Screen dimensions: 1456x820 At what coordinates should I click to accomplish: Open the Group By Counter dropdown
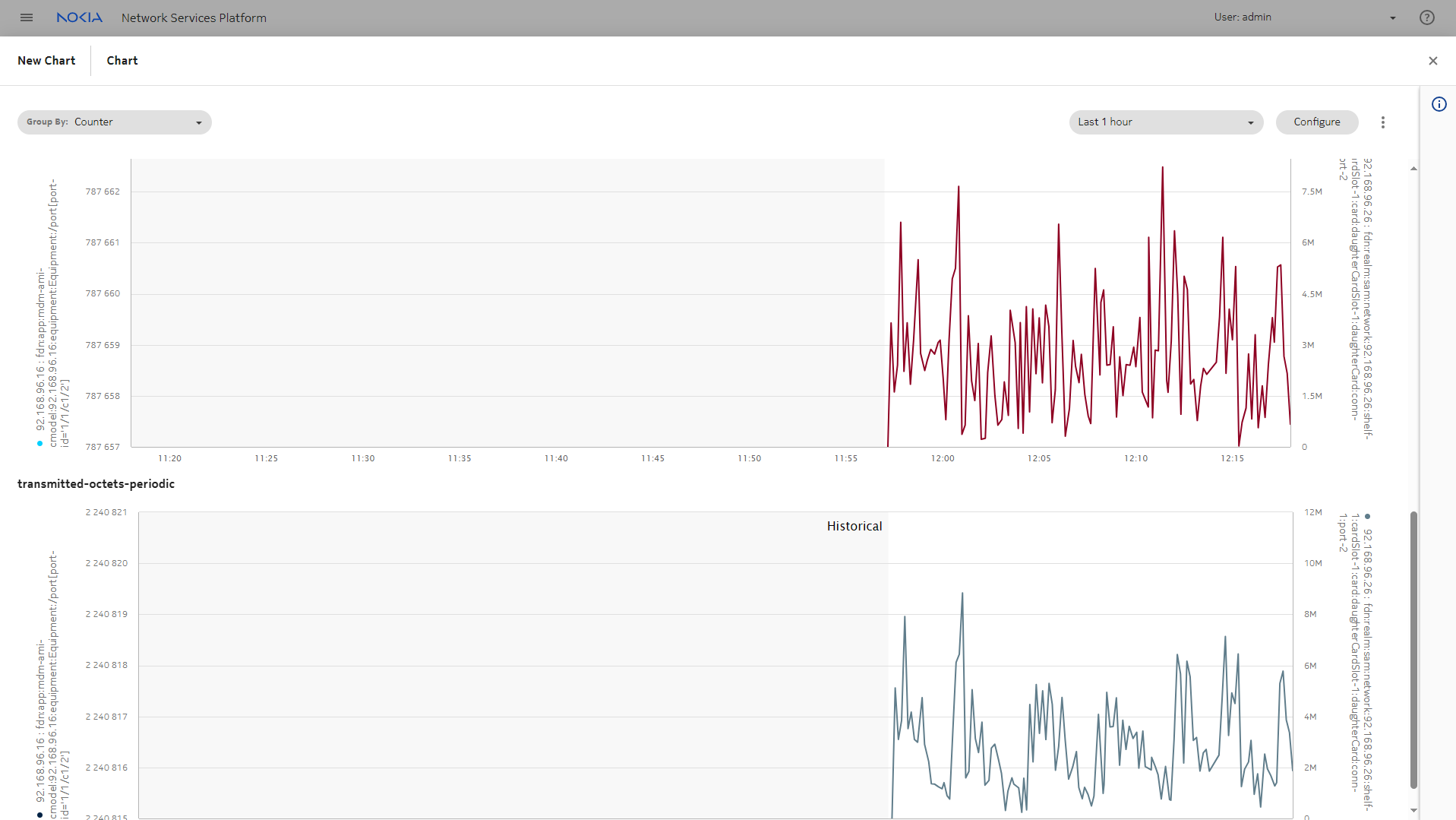tap(114, 122)
